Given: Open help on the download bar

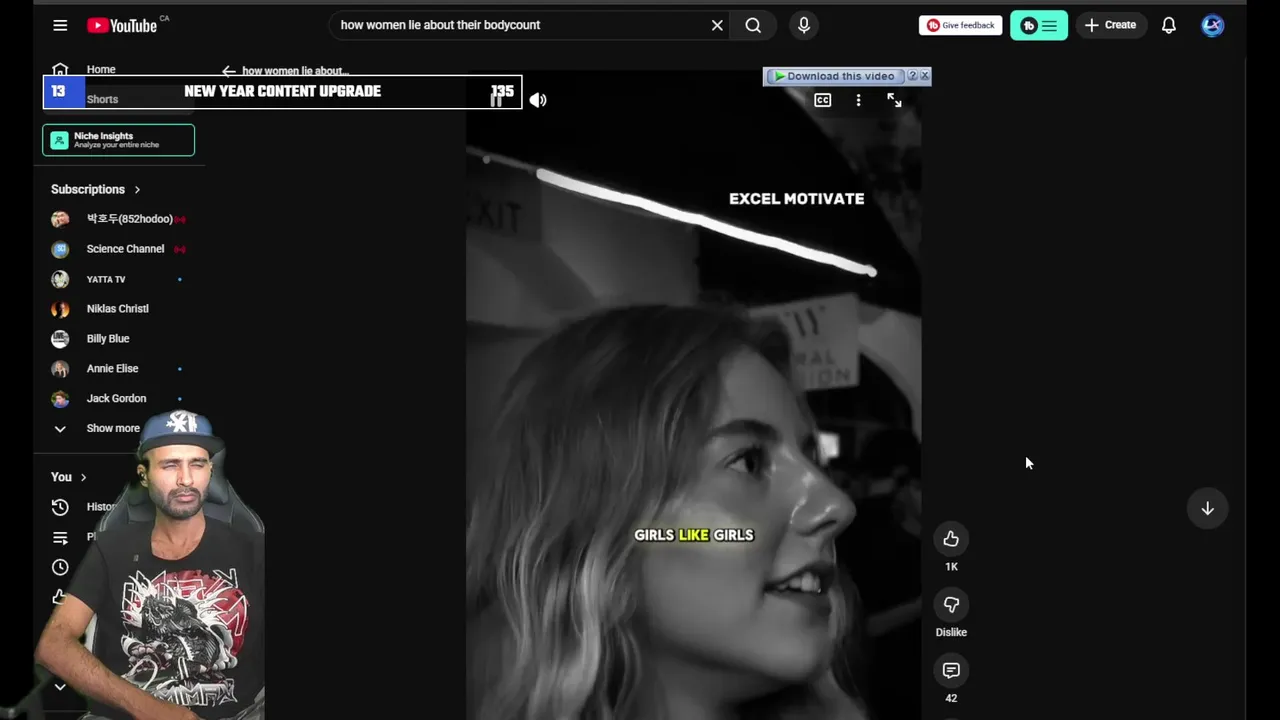Looking at the screenshot, I should click(x=912, y=75).
